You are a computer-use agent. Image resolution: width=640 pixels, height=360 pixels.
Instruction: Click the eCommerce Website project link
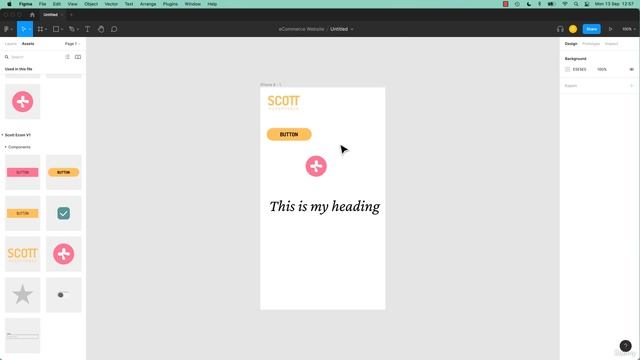pyautogui.click(x=301, y=29)
